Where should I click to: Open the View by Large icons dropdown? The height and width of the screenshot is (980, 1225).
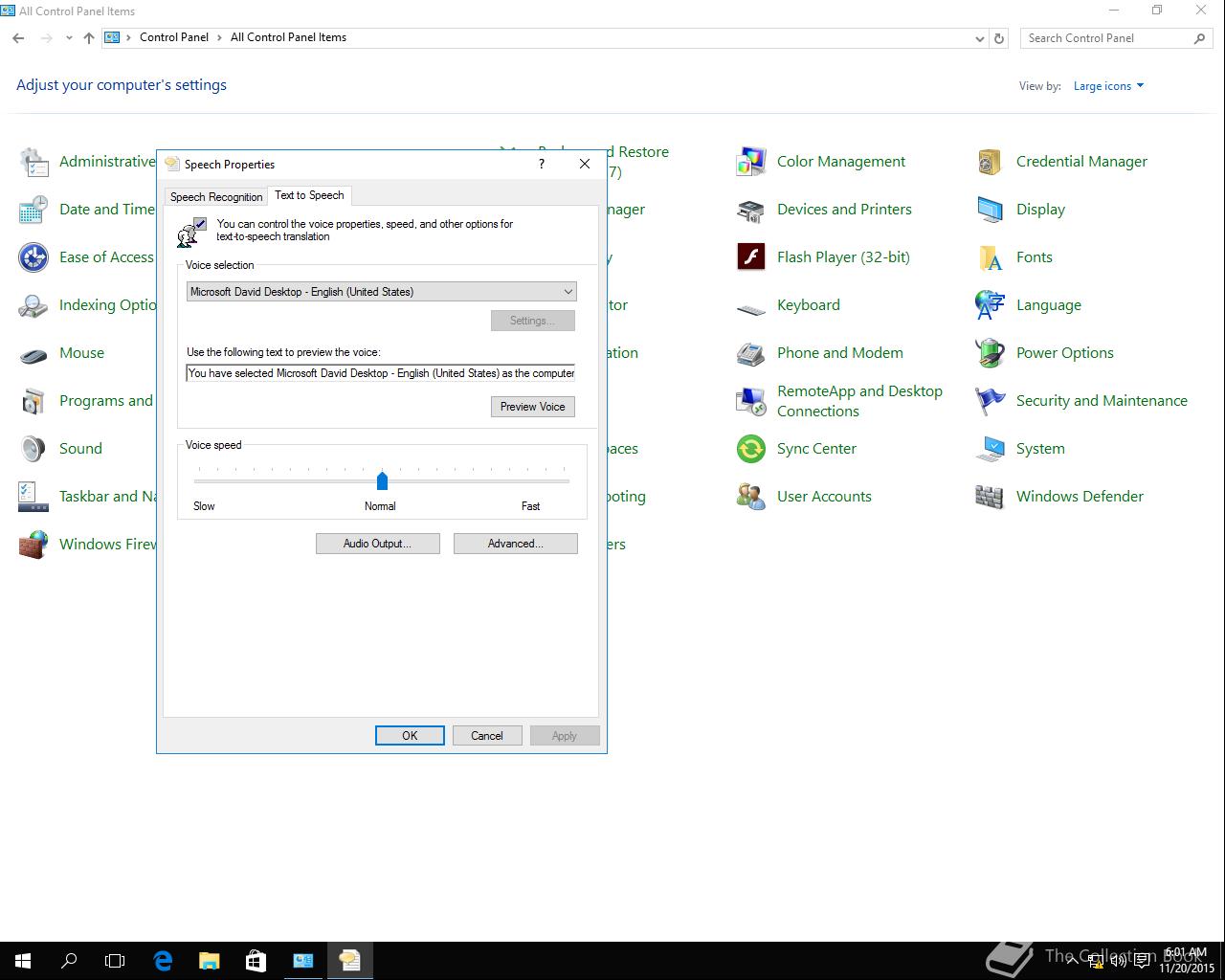(1108, 86)
